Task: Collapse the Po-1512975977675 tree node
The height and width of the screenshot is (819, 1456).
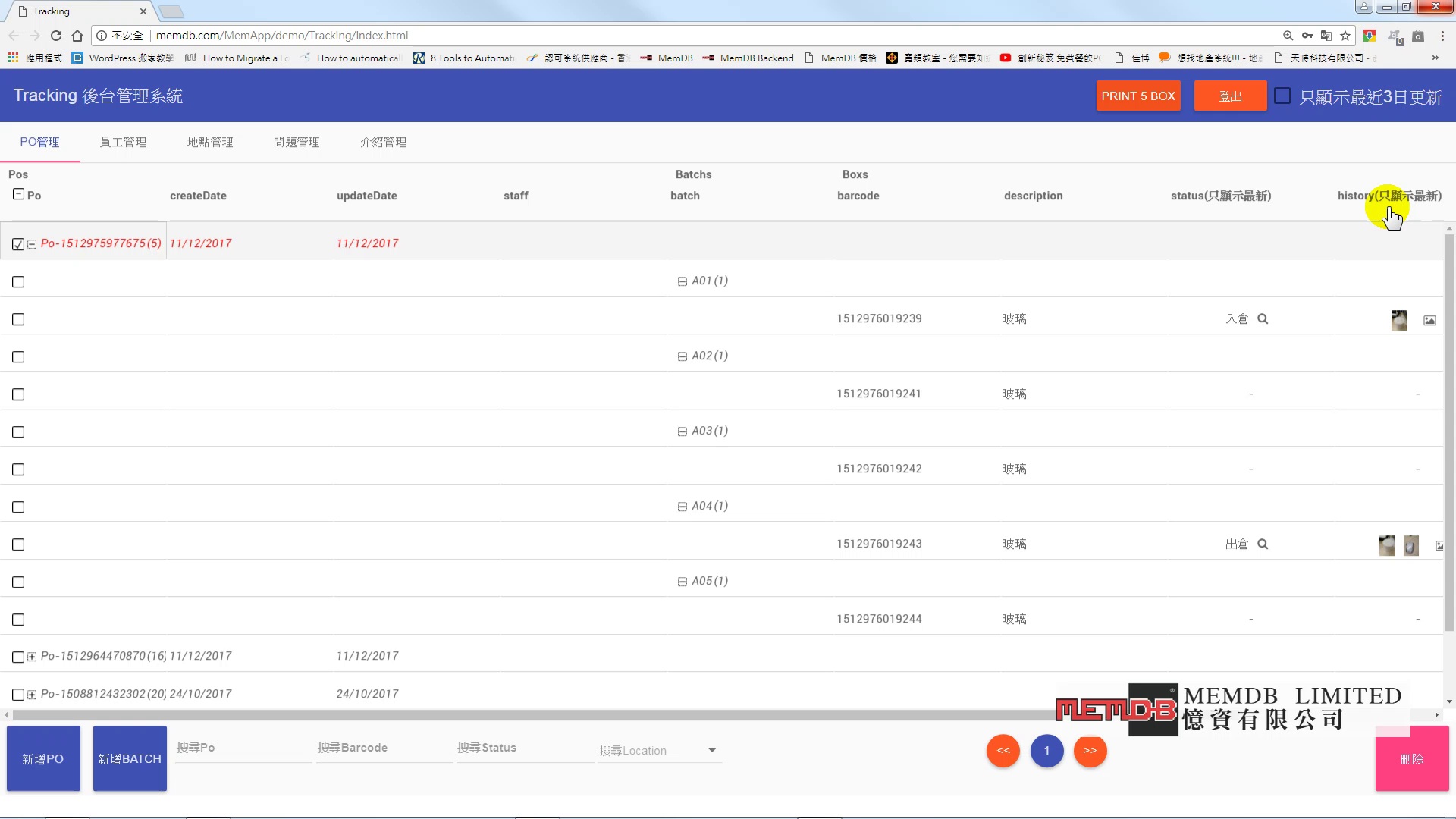Action: [x=32, y=244]
